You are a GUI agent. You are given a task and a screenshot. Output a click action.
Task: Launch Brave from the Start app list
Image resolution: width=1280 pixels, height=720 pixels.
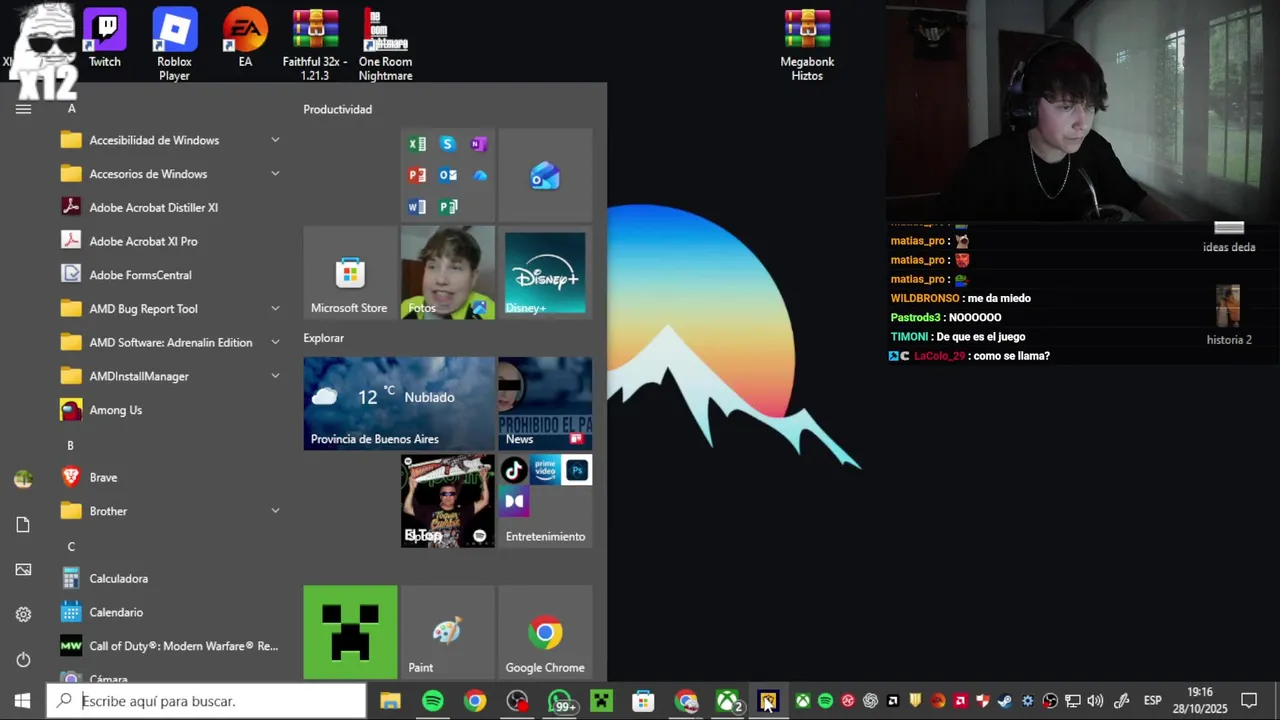170,477
